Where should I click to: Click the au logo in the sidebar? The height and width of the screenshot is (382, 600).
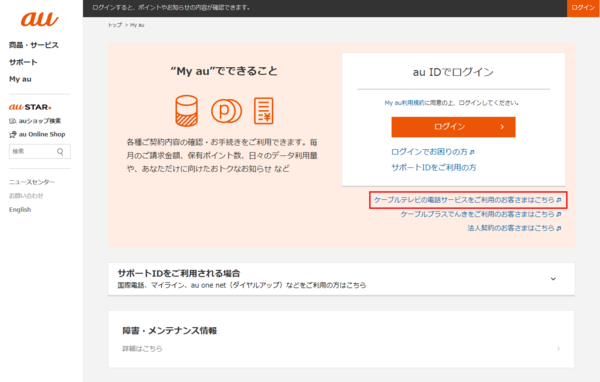(x=39, y=20)
